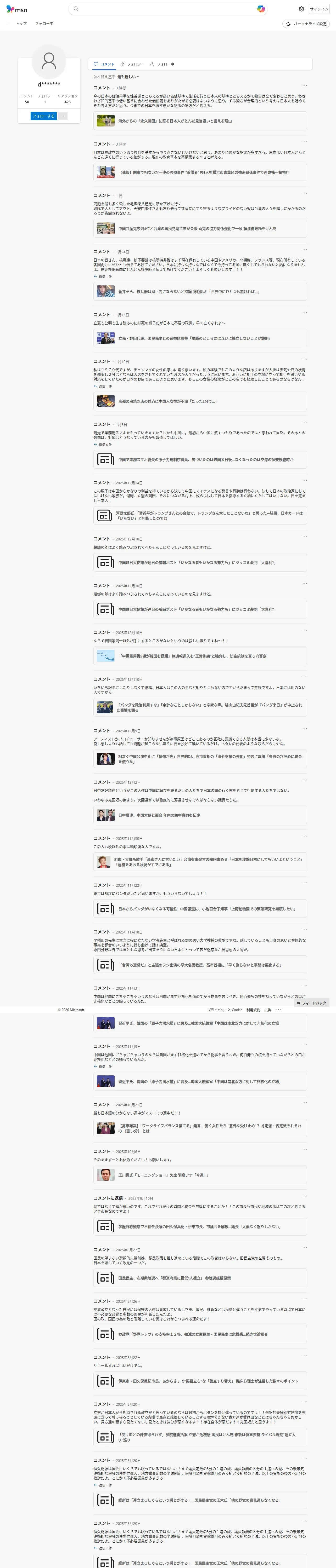This screenshot has width=336, height=1568.
Task: Open thumbnail of 中国共産党序列4位 article
Action: point(105,228)
